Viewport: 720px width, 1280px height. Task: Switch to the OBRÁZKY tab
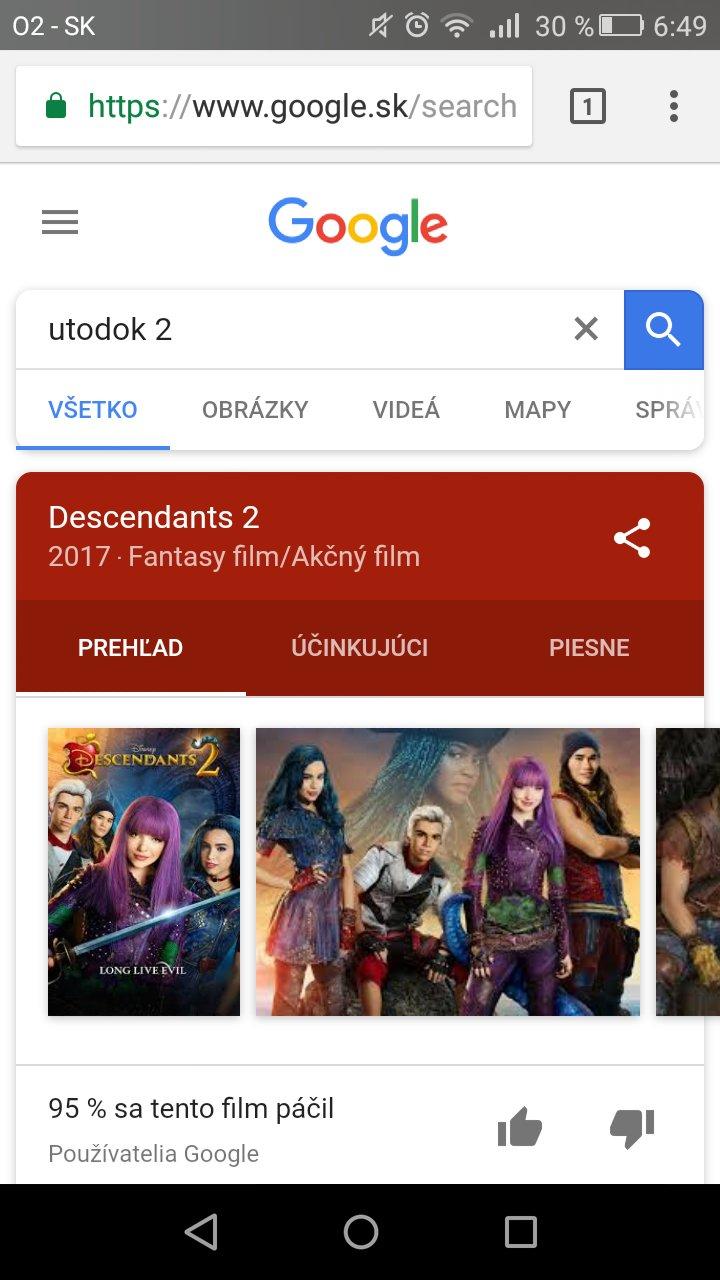tap(255, 410)
